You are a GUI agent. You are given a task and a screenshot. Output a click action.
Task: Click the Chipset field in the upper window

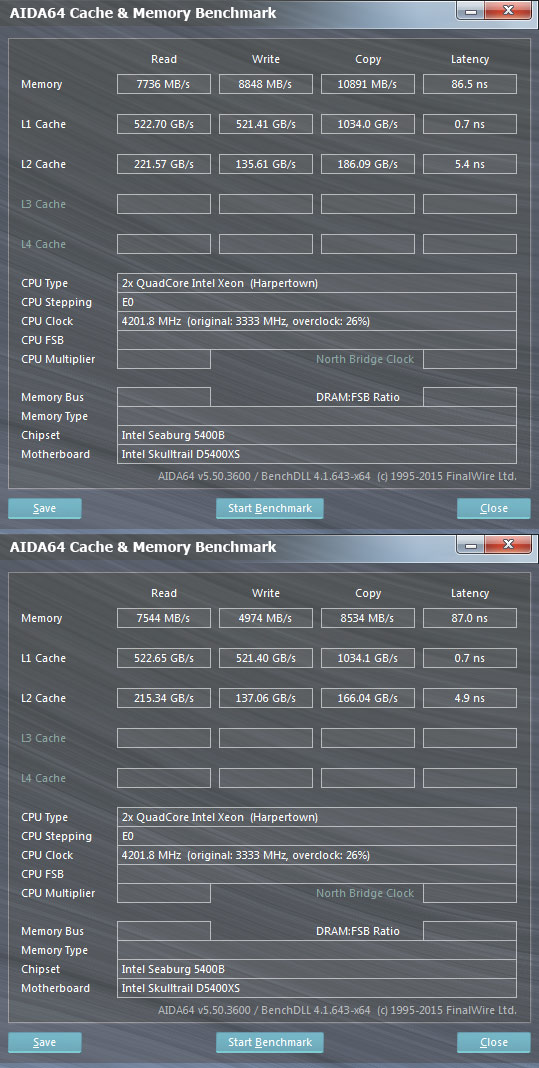coord(317,435)
